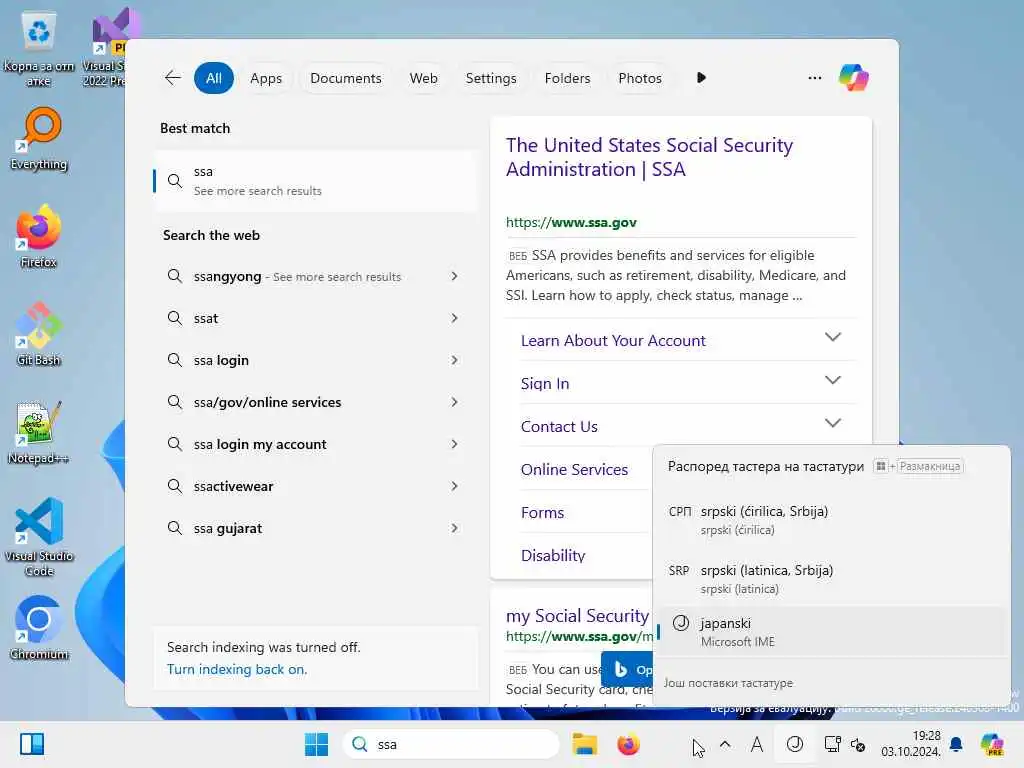Image resolution: width=1024 pixels, height=768 pixels.
Task: Expand the ssactivewear suggestion arrow
Action: pos(455,486)
